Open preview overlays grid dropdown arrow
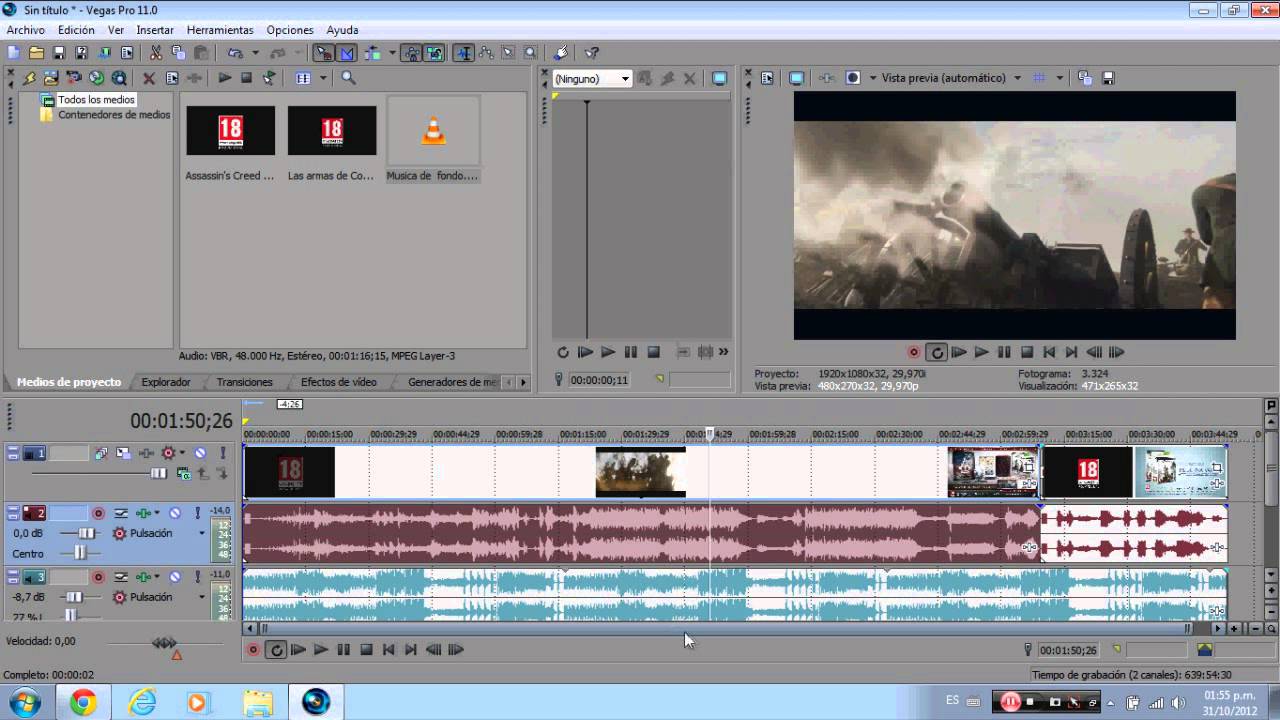The image size is (1280, 720). click(x=1059, y=78)
